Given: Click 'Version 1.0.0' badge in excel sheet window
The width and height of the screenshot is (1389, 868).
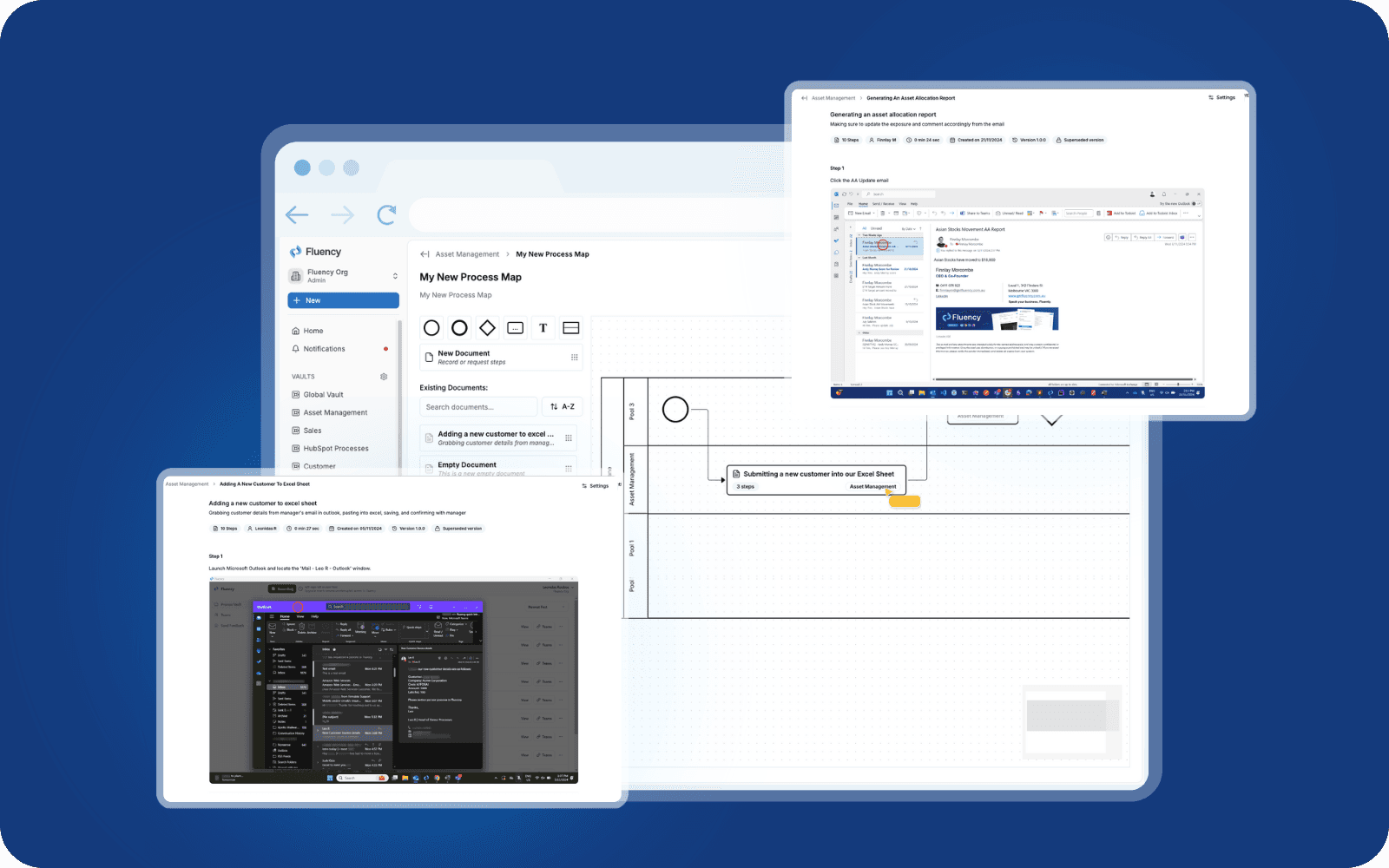Looking at the screenshot, I should click(408, 529).
